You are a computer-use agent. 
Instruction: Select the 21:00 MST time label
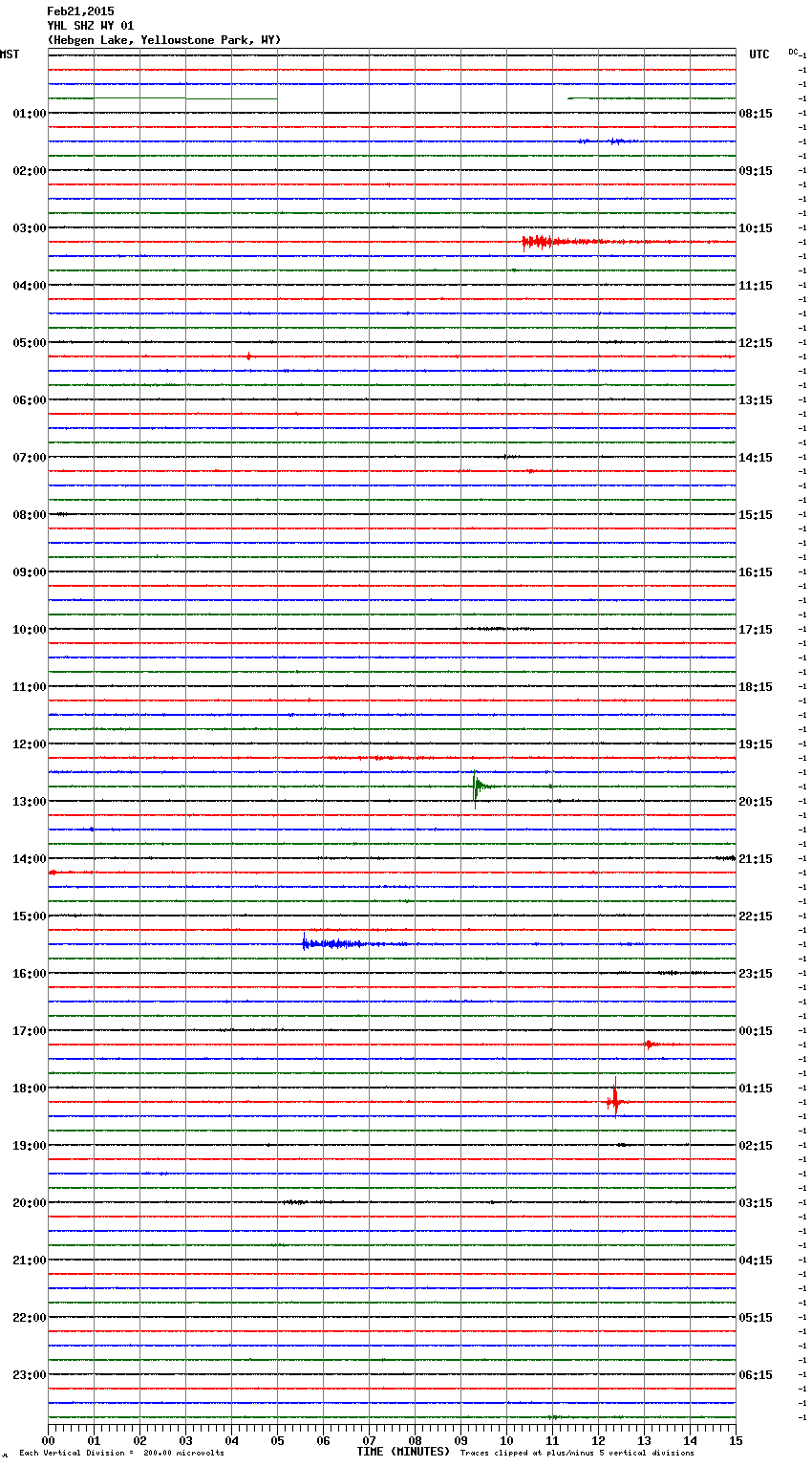click(29, 1261)
